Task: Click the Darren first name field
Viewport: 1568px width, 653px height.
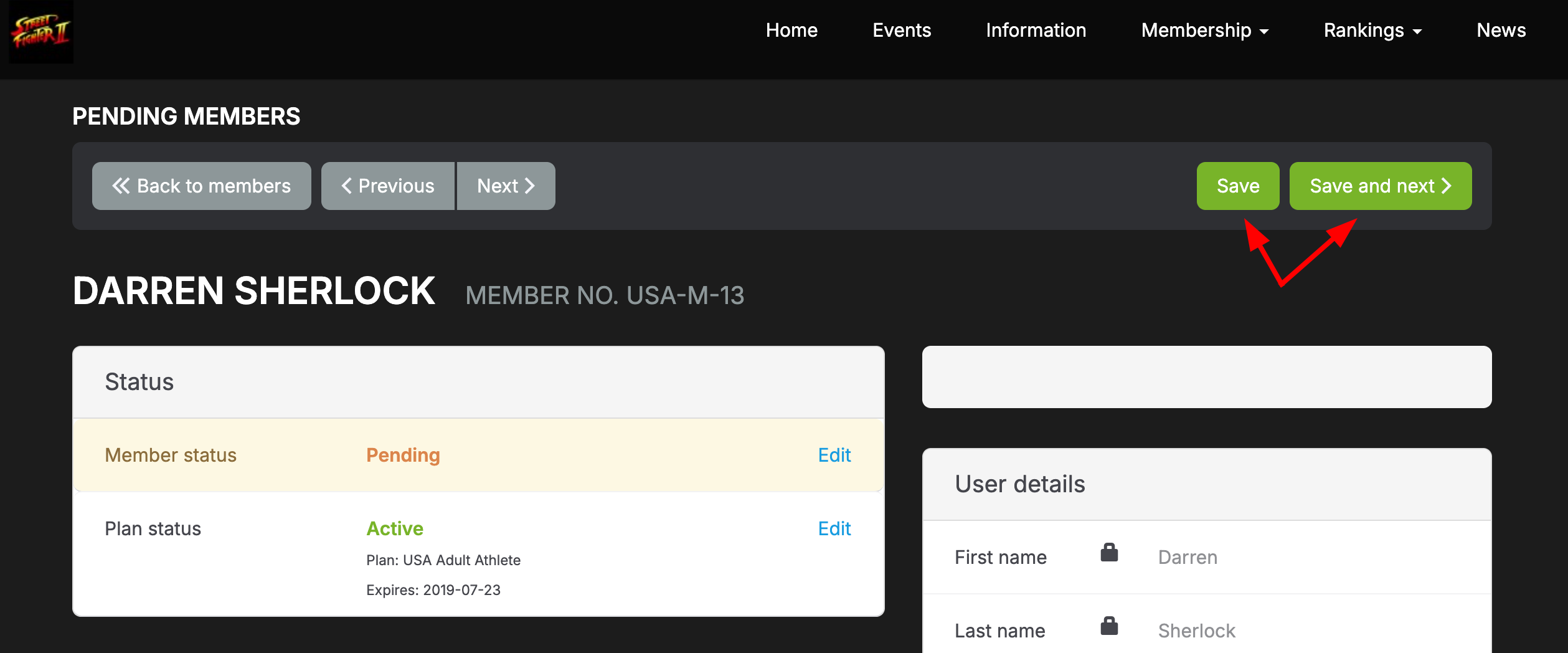Action: 1188,557
